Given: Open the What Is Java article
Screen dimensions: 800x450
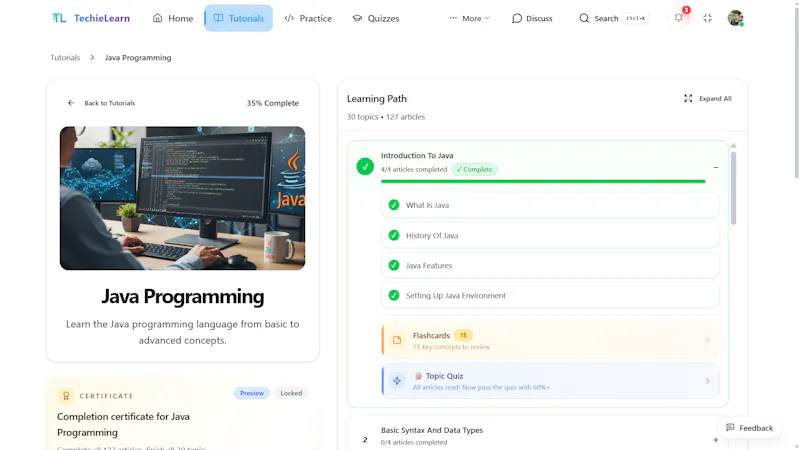Looking at the screenshot, I should (550, 205).
